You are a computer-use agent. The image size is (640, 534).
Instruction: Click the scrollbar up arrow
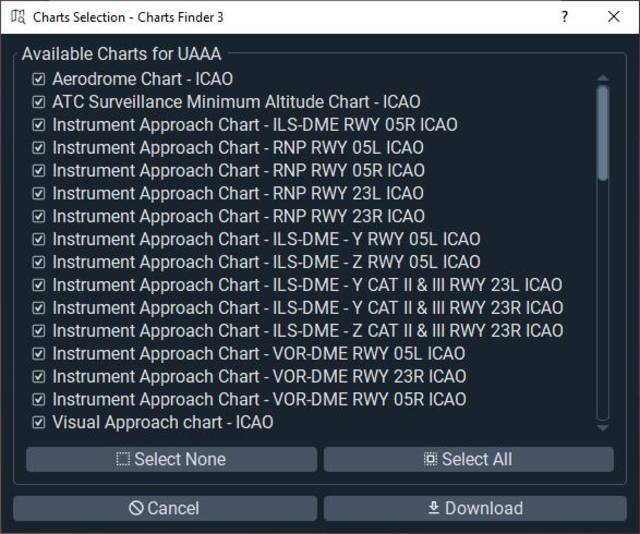603,78
